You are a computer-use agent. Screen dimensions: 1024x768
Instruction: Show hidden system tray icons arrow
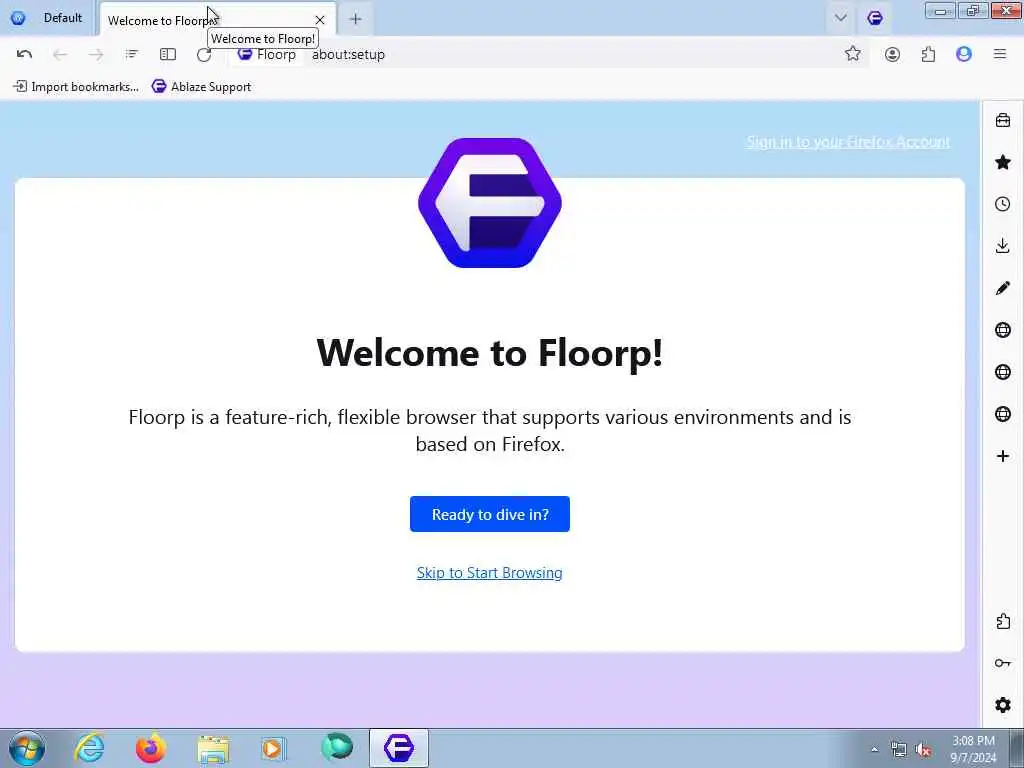click(874, 749)
